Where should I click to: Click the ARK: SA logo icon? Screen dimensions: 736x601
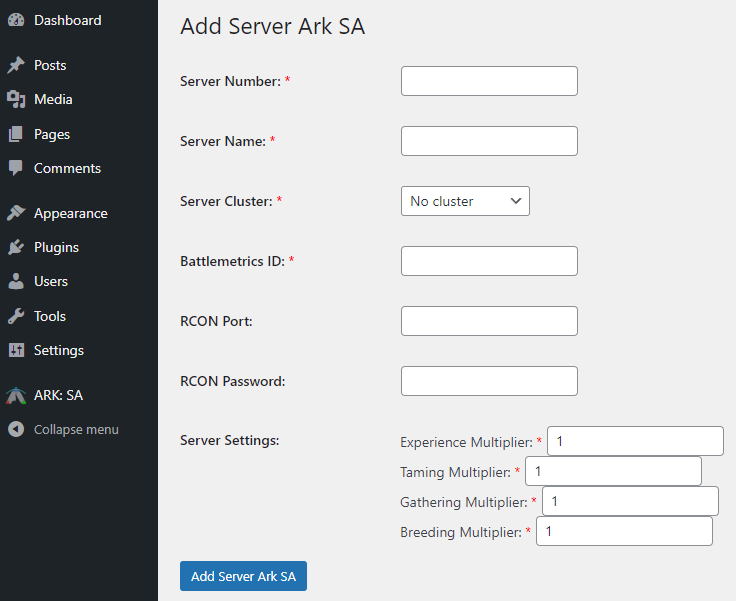pos(16,395)
